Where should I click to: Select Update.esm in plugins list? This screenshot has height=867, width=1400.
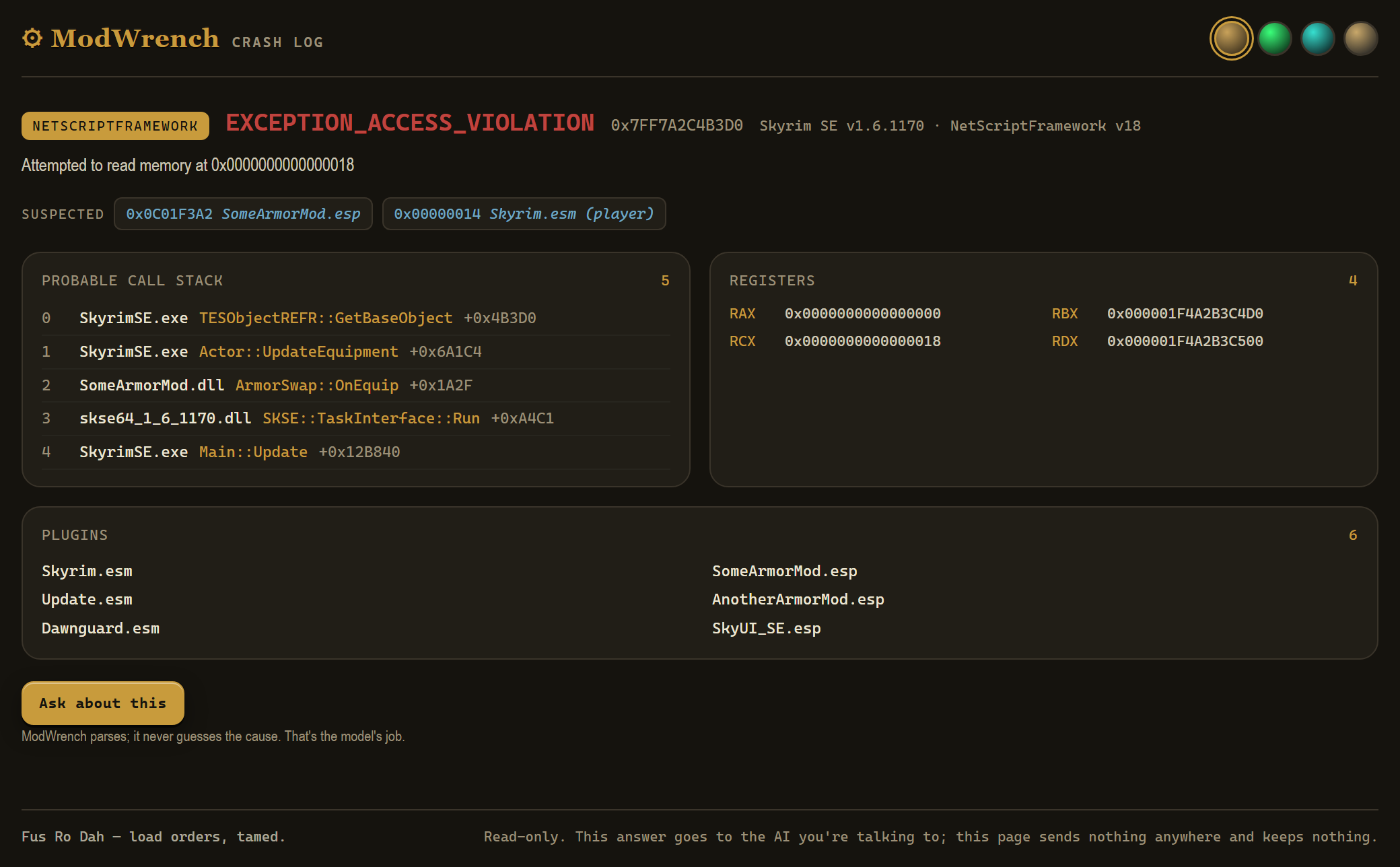[87, 599]
